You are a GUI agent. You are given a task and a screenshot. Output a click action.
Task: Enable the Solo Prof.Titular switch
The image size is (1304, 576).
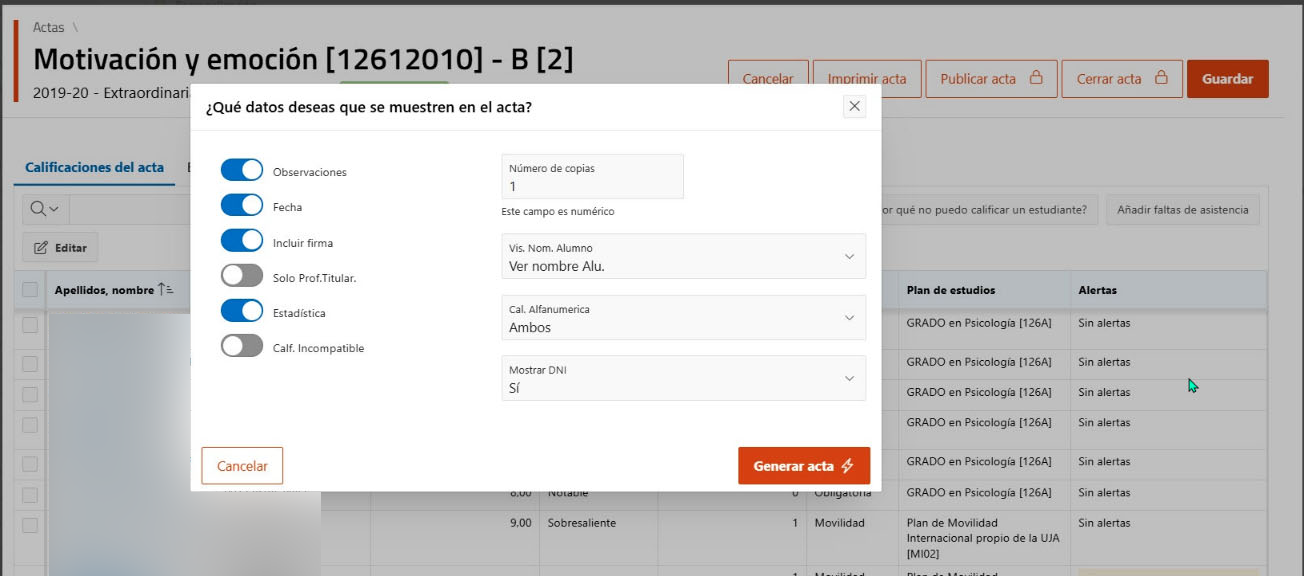(241, 276)
